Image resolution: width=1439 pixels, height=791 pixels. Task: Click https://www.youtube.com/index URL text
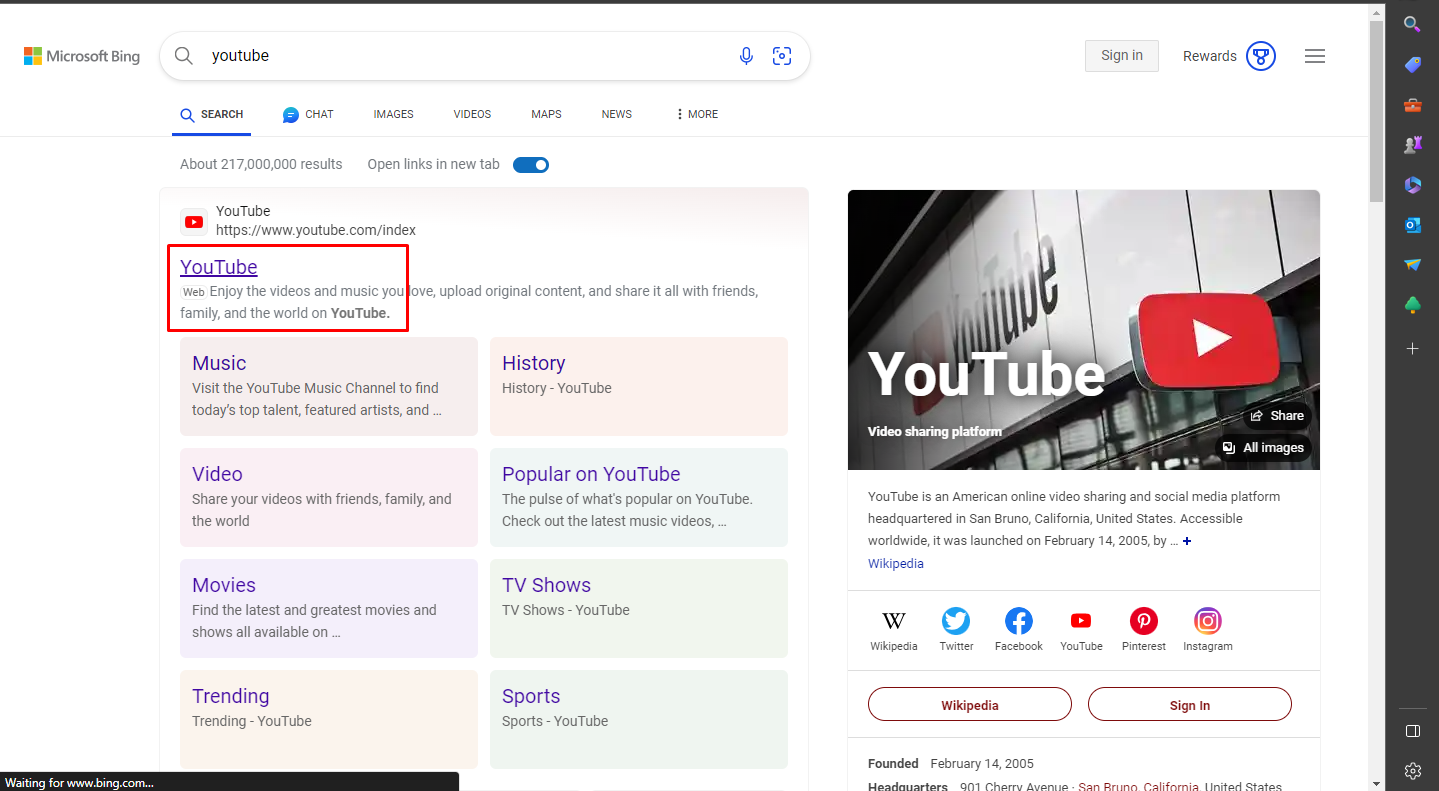tap(316, 230)
